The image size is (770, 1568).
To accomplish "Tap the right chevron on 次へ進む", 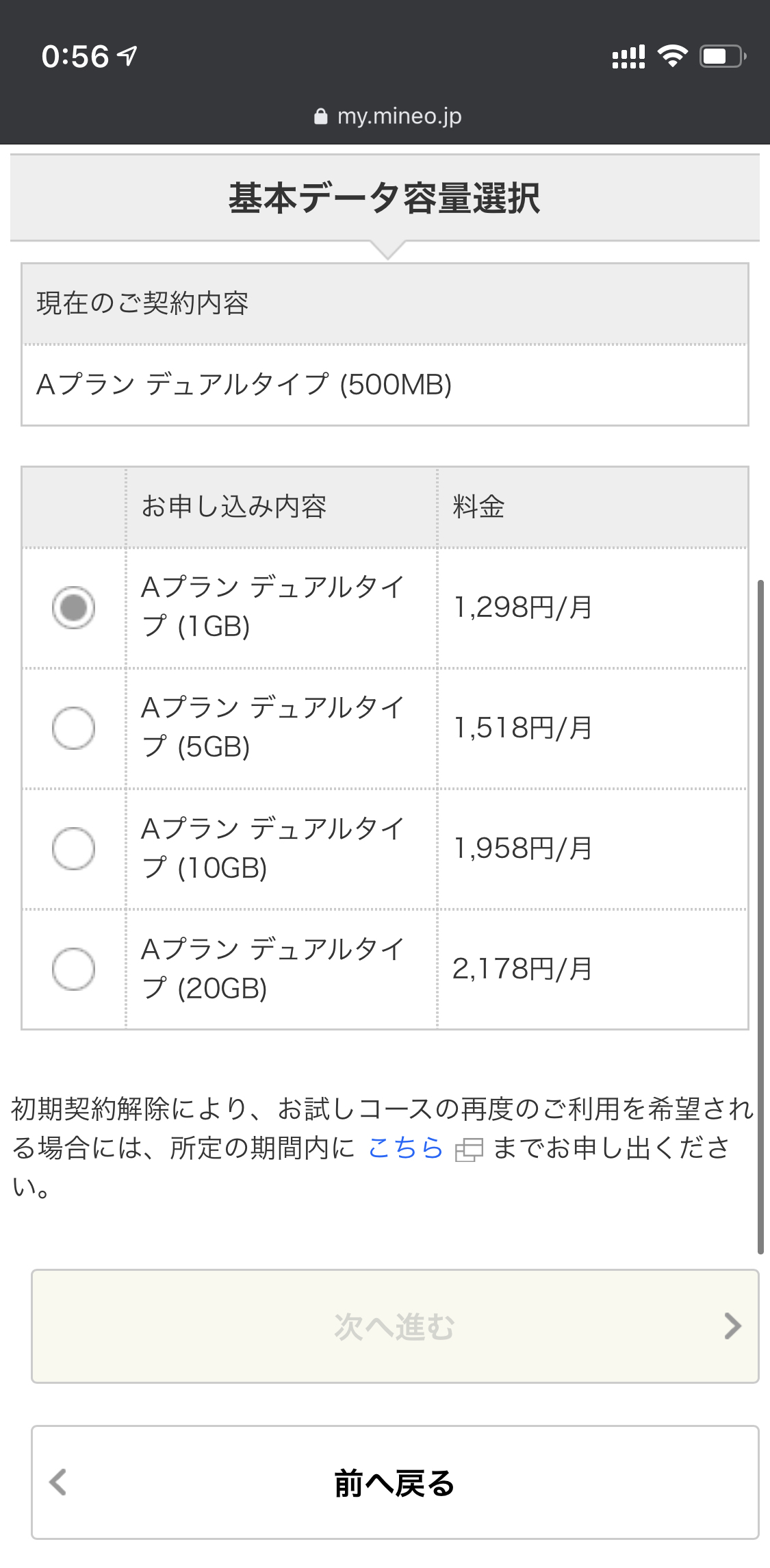I will tap(732, 1326).
